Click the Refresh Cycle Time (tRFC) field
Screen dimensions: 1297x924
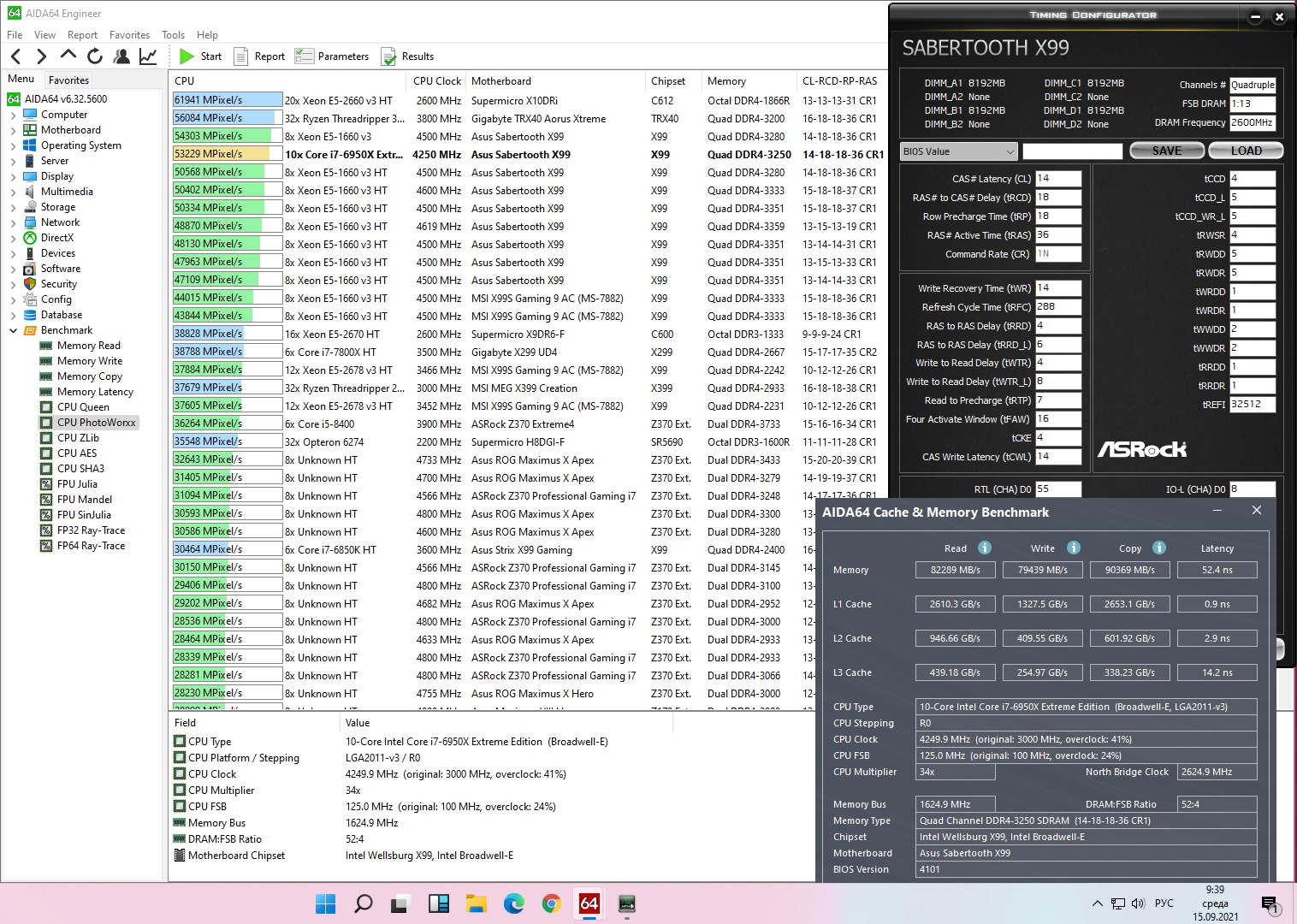click(1058, 307)
